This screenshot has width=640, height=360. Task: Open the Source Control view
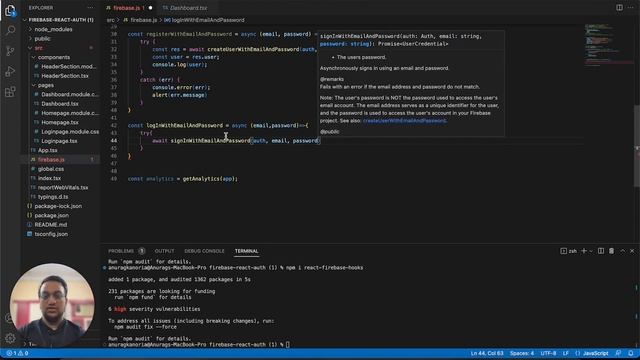(x=10, y=51)
